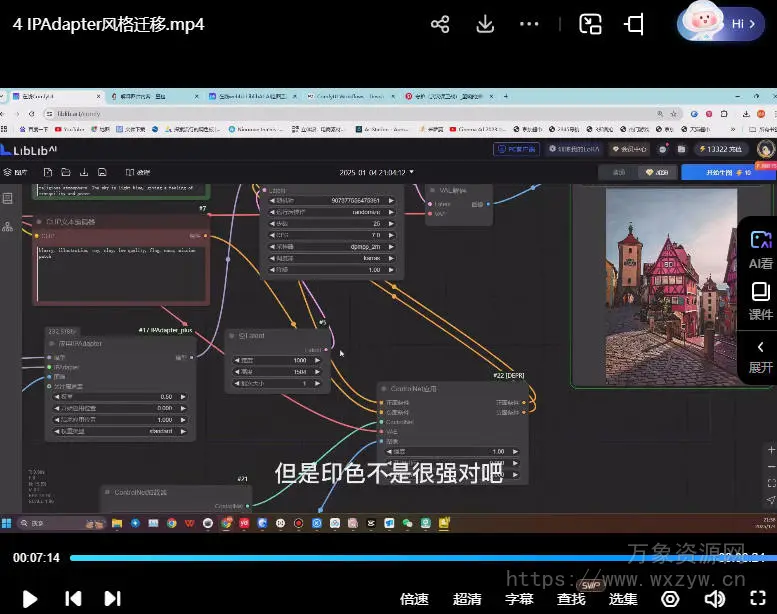
Task: Open the three-dot more options menu
Action: (530, 24)
